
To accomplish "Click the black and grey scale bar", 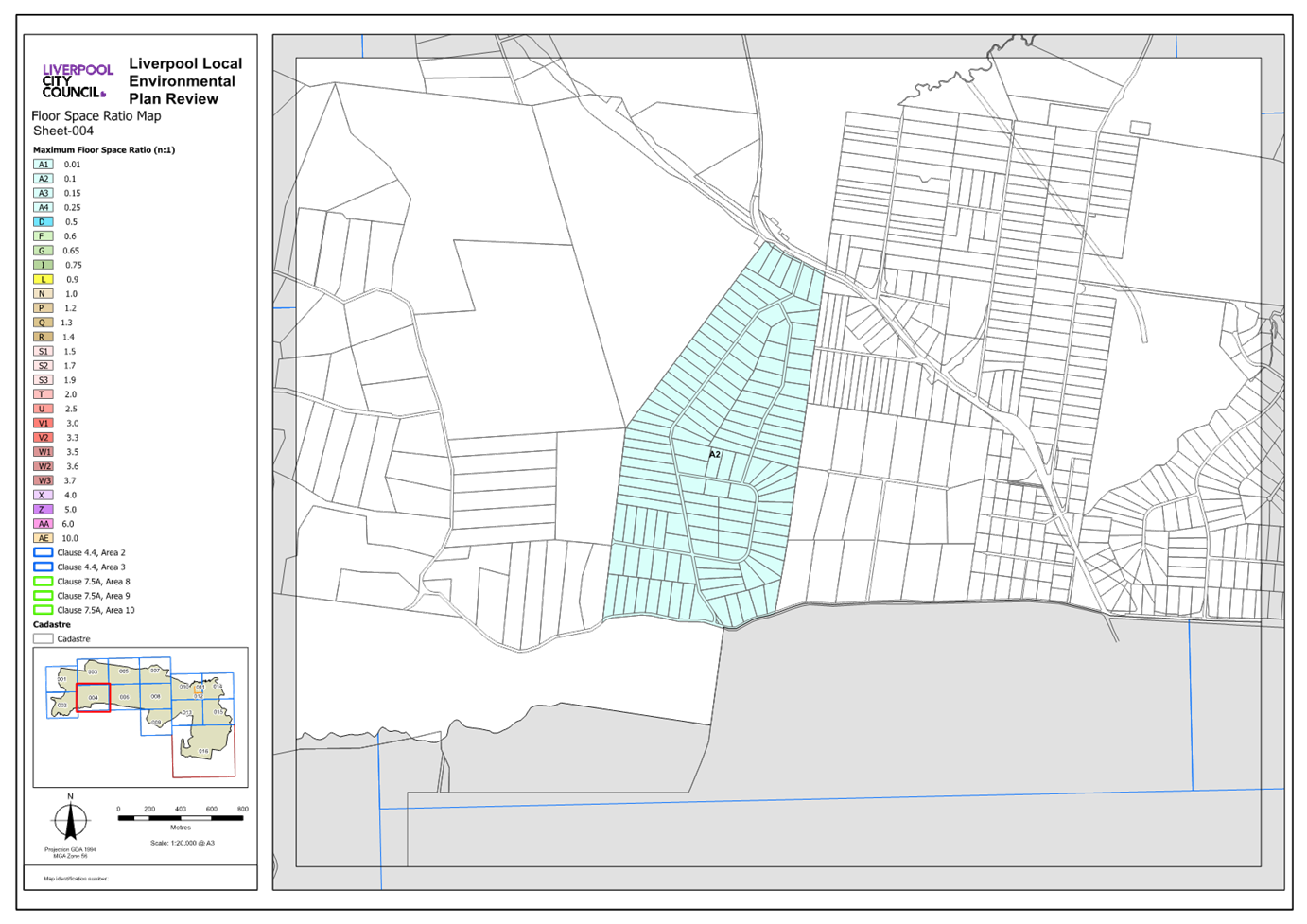I will click(x=180, y=818).
